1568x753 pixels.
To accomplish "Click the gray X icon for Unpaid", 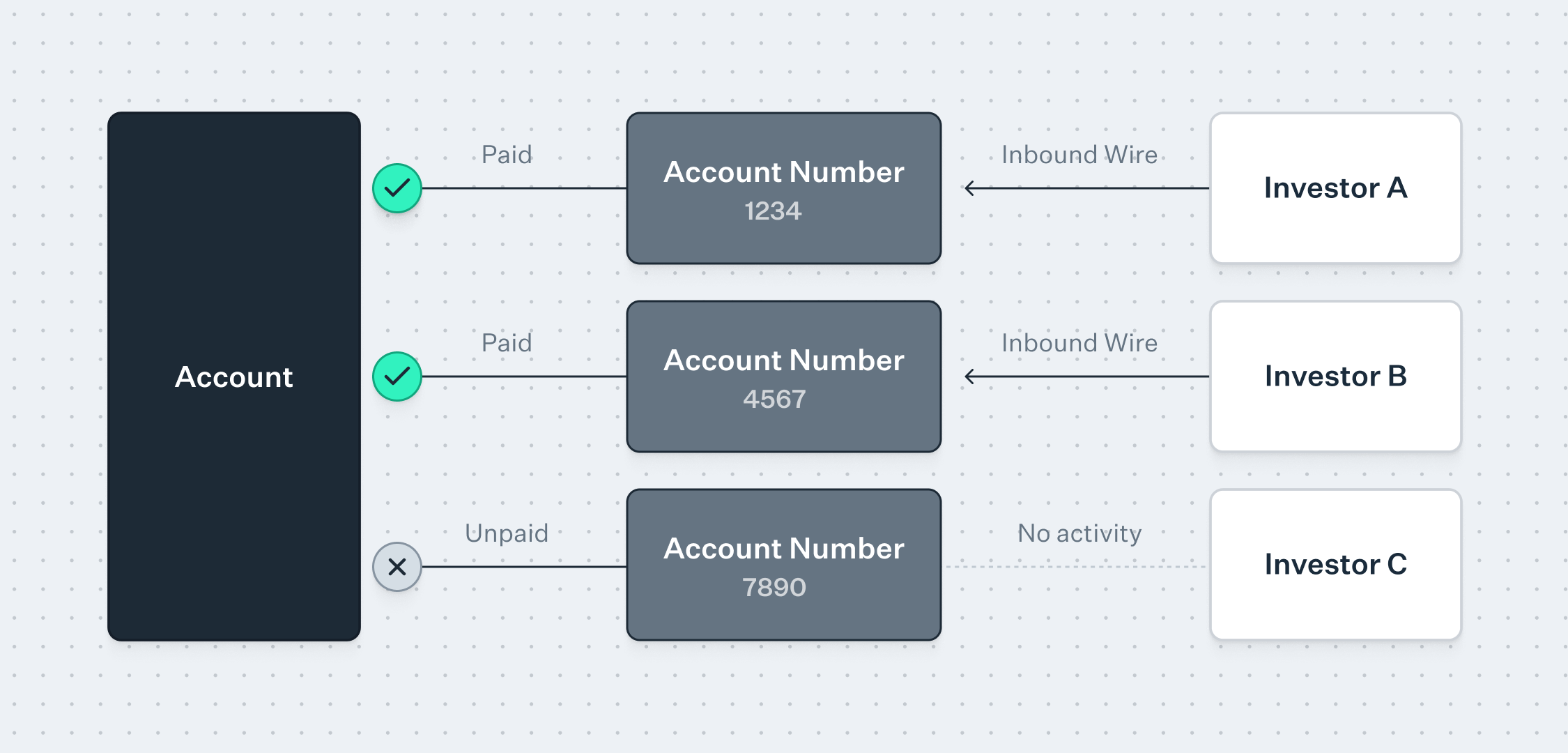I will point(397,567).
